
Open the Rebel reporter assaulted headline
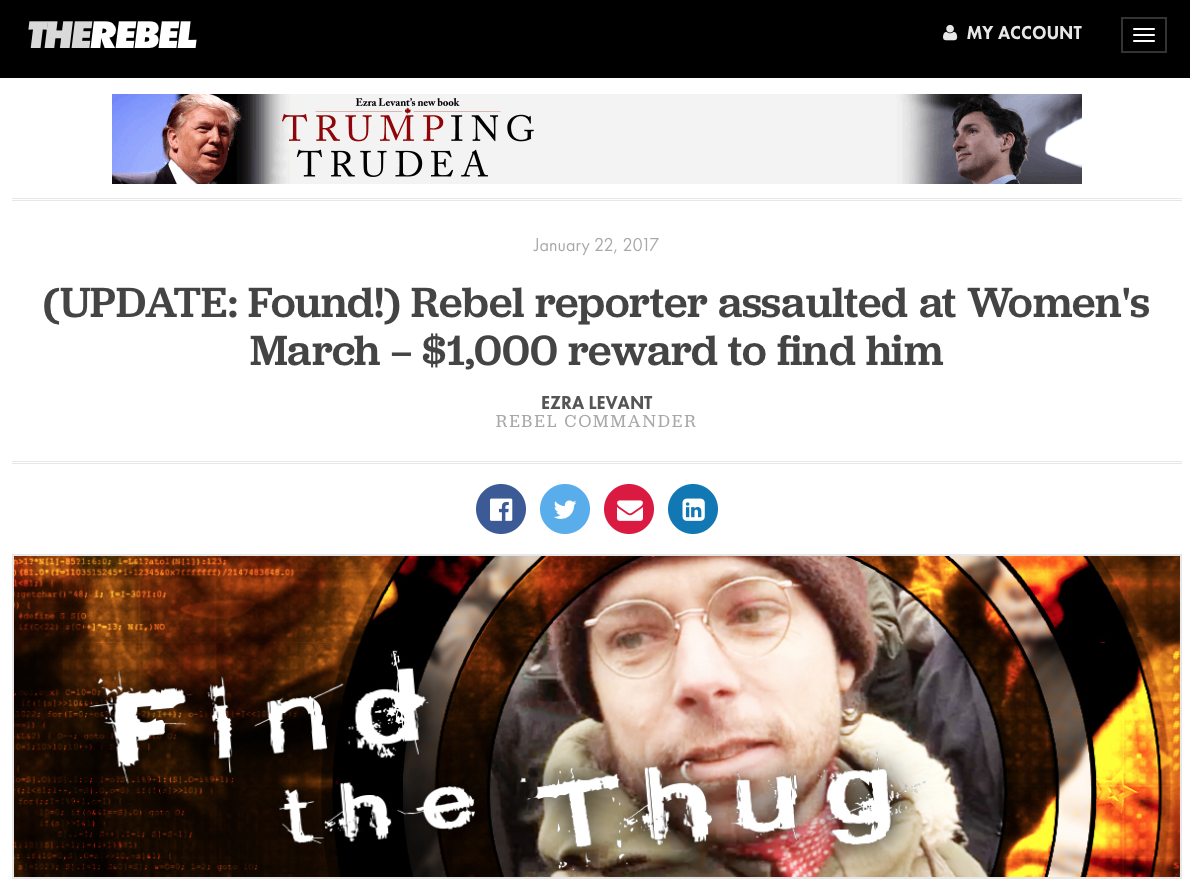596,327
